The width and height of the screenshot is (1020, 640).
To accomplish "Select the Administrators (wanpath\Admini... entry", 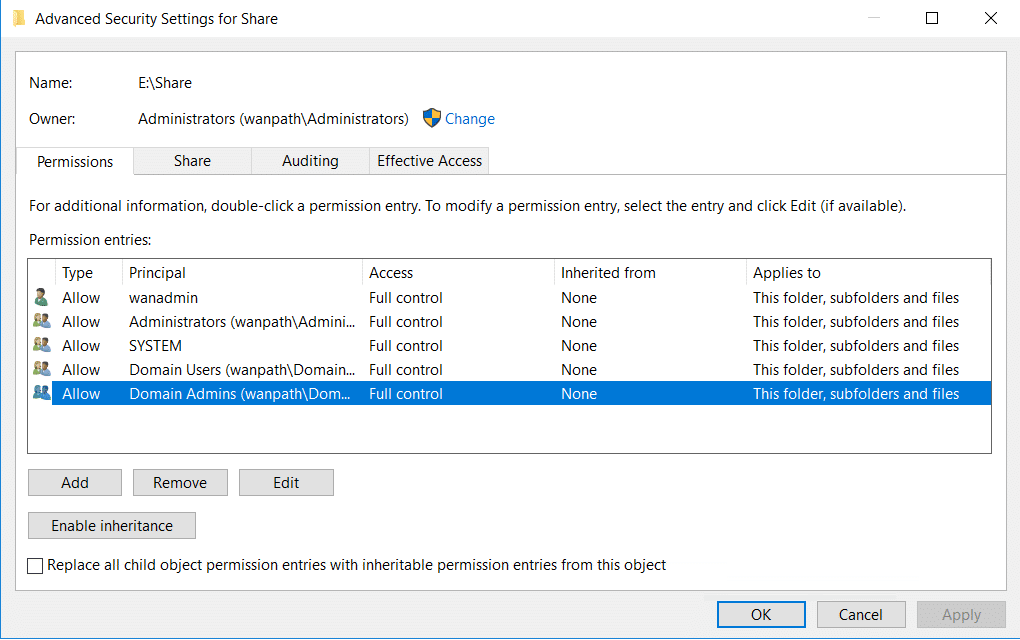I will click(x=509, y=322).
